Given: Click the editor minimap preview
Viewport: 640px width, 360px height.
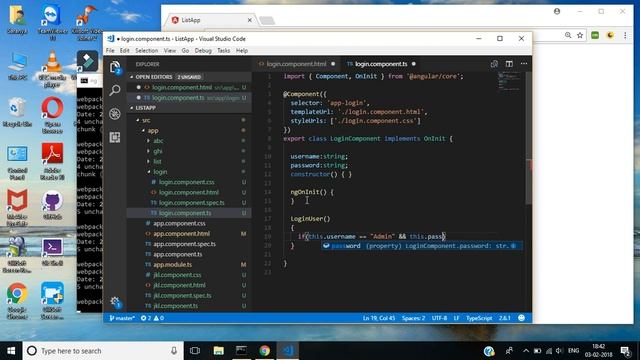Looking at the screenshot, I should 509,81.
